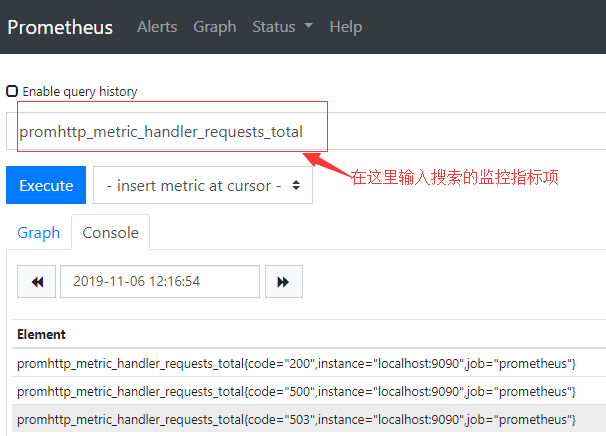This screenshot has height=436, width=606.
Task: Click the forward time double-arrow button
Action: point(283,282)
